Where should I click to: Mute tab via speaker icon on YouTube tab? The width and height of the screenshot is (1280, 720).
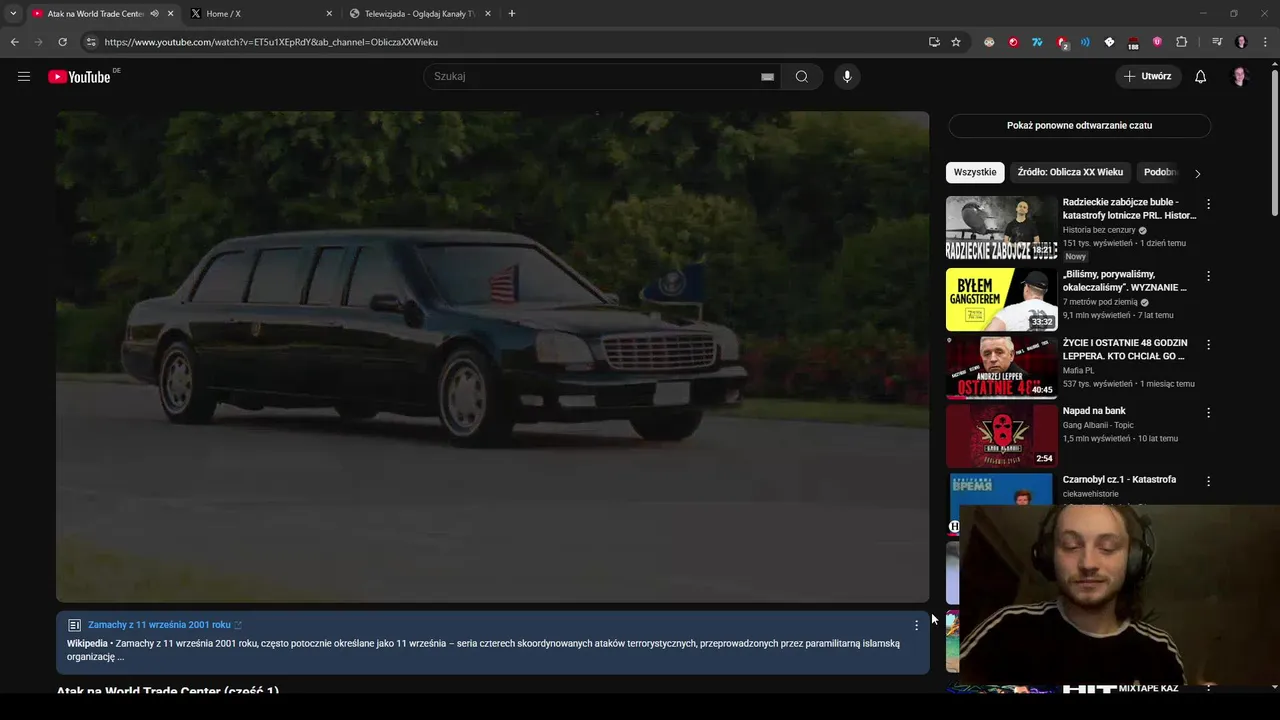click(x=154, y=14)
